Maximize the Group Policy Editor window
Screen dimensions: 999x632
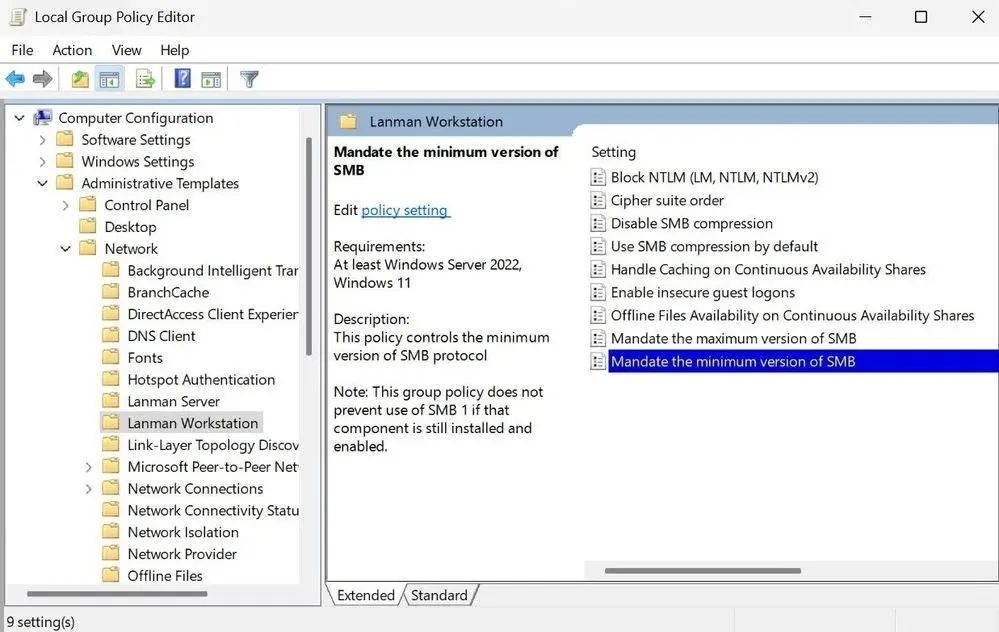(x=921, y=17)
